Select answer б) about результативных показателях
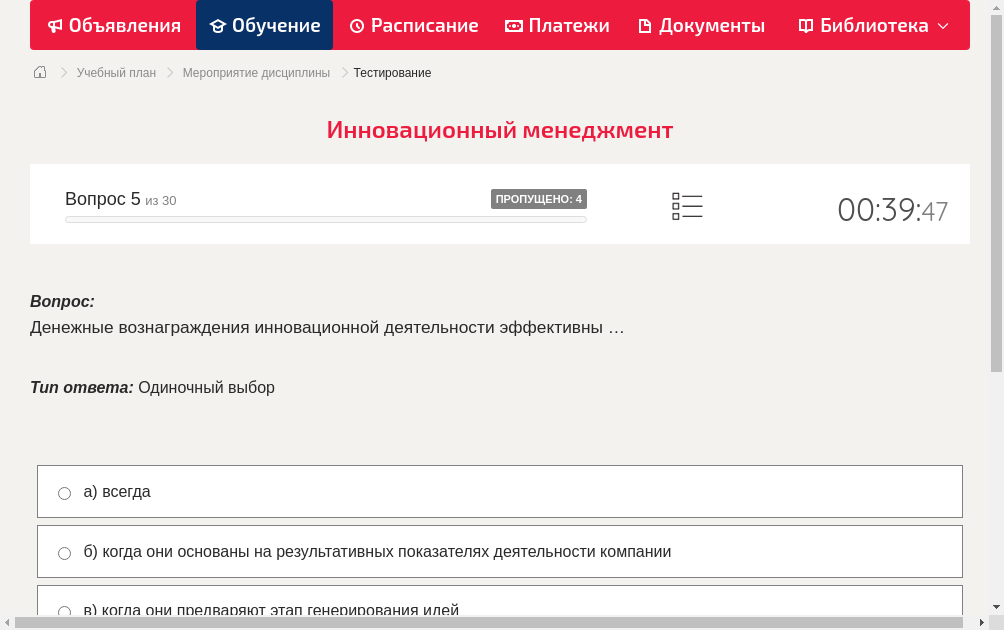The image size is (1004, 630). (64, 552)
